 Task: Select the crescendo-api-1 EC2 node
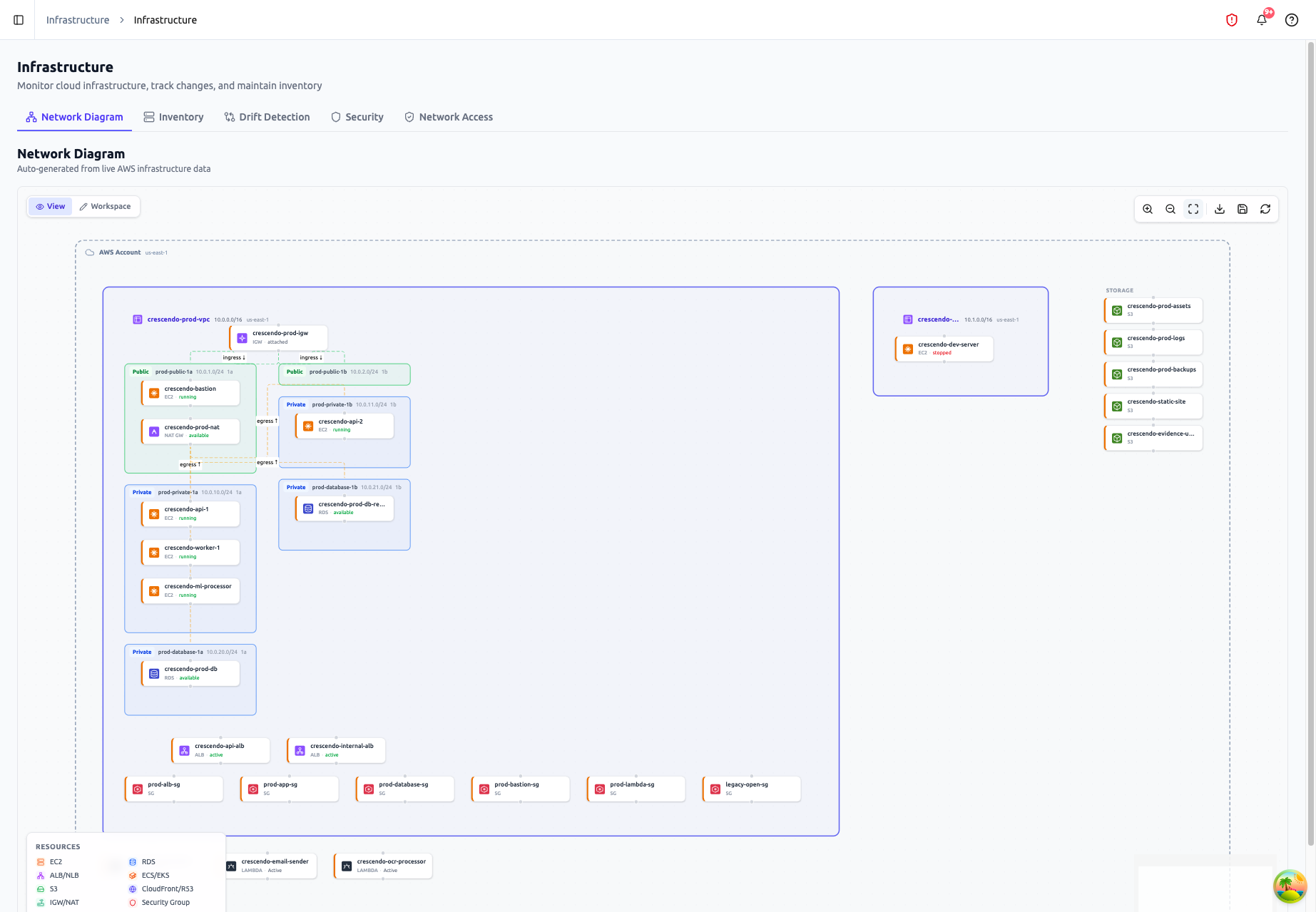coord(190,514)
